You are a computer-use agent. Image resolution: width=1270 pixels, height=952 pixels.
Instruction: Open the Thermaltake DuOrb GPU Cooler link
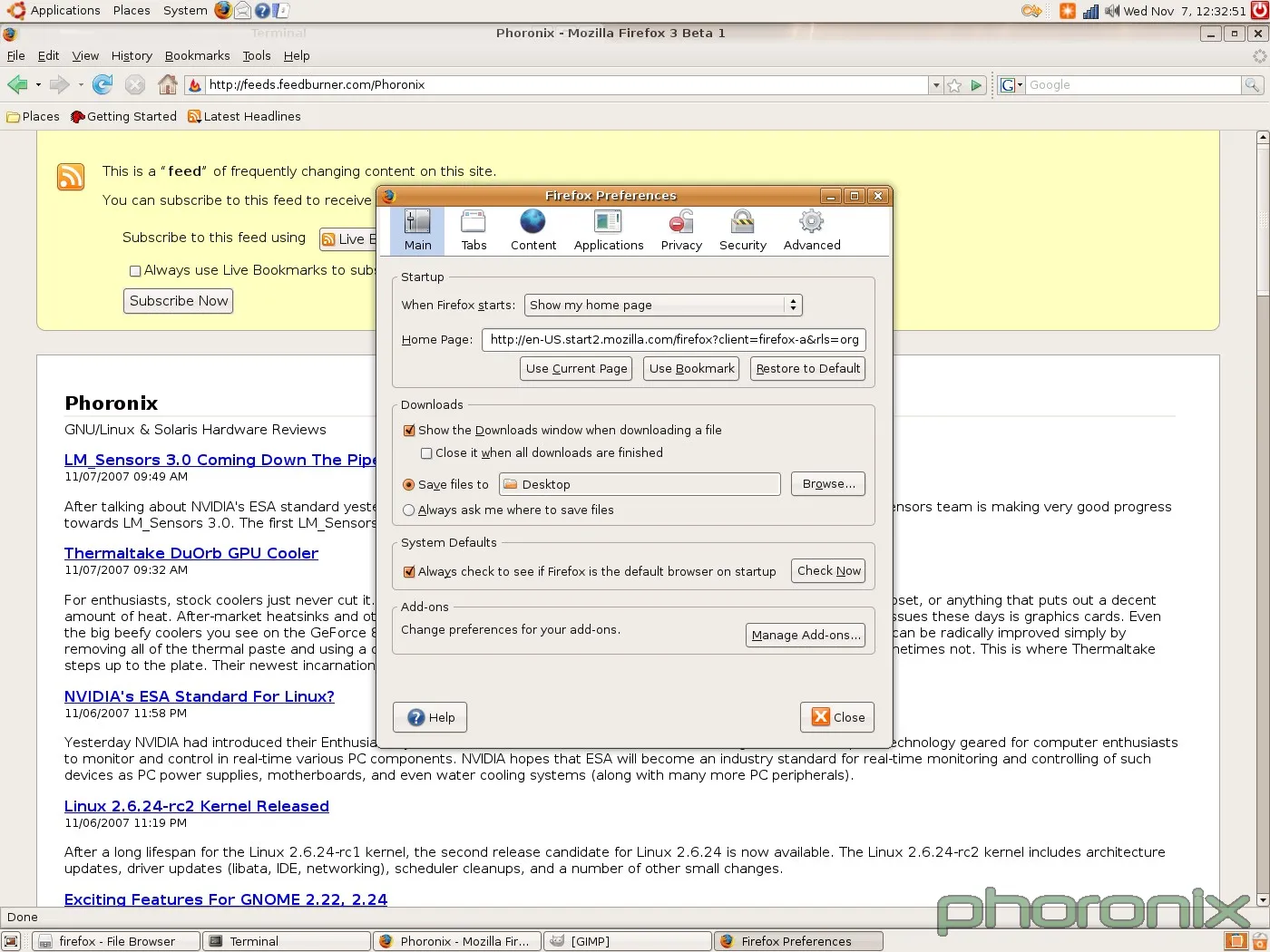(x=191, y=553)
